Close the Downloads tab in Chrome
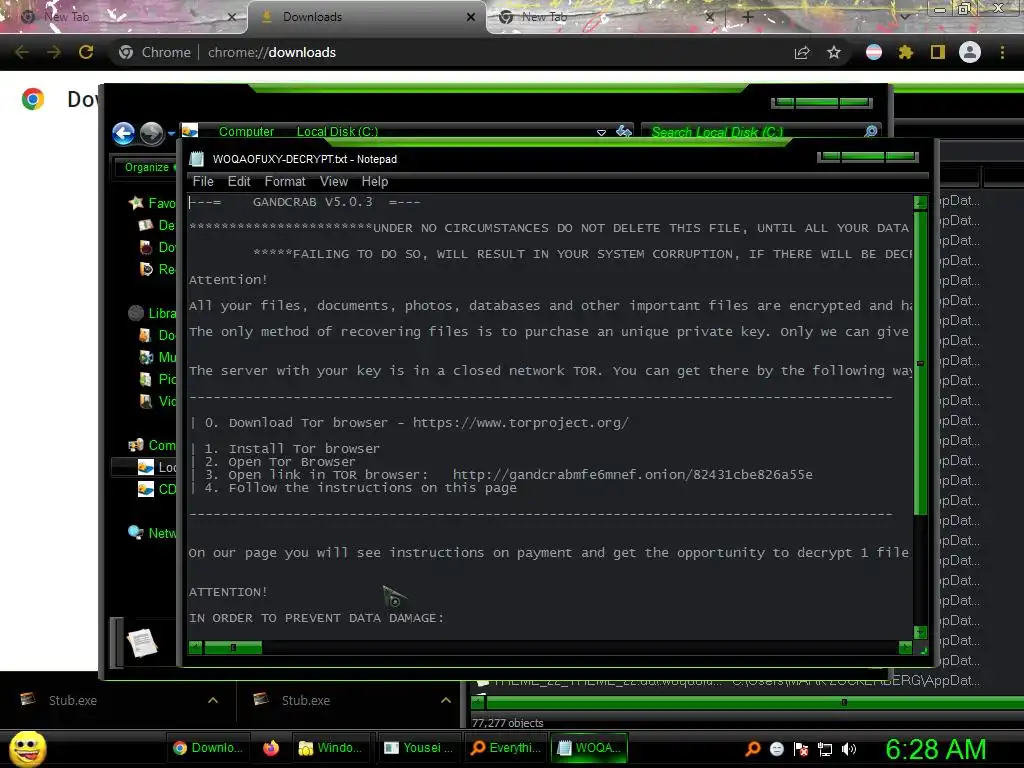Viewport: 1024px width, 768px height. click(471, 17)
